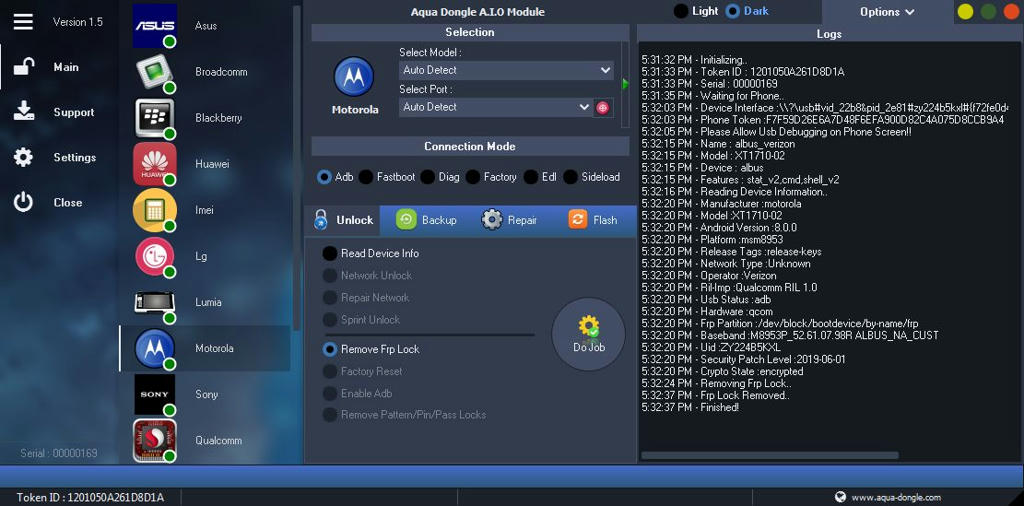Choose Edl connection mode
This screenshot has height=506, width=1024.
click(x=540, y=177)
